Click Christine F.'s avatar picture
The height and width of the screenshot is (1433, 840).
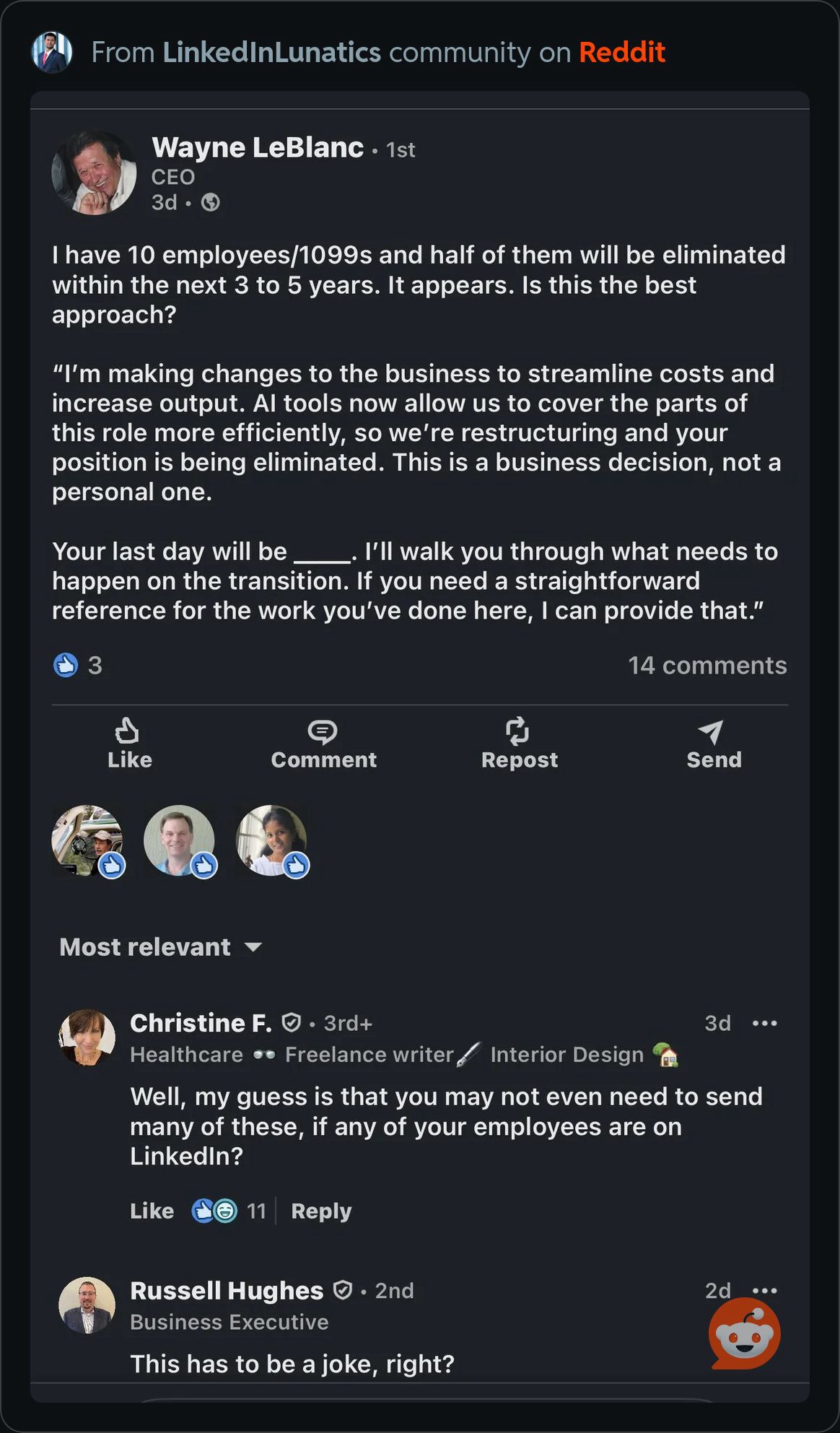(87, 1037)
